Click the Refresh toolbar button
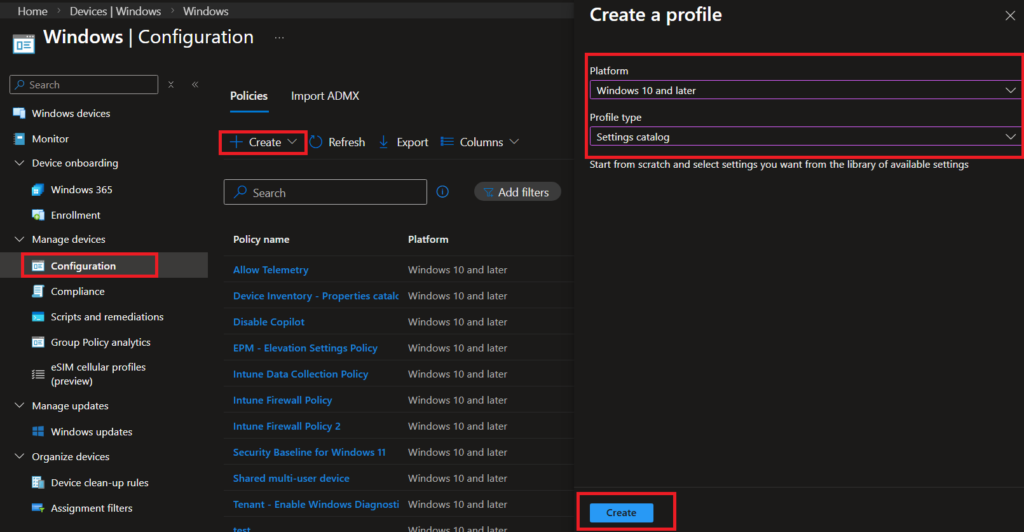 pos(338,142)
